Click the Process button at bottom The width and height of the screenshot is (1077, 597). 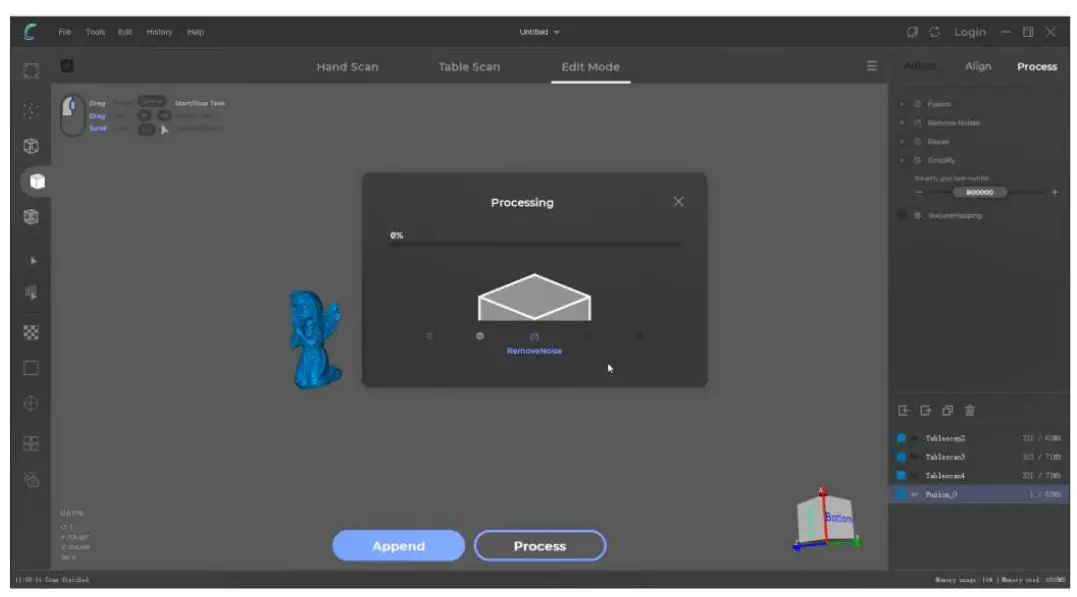[540, 545]
